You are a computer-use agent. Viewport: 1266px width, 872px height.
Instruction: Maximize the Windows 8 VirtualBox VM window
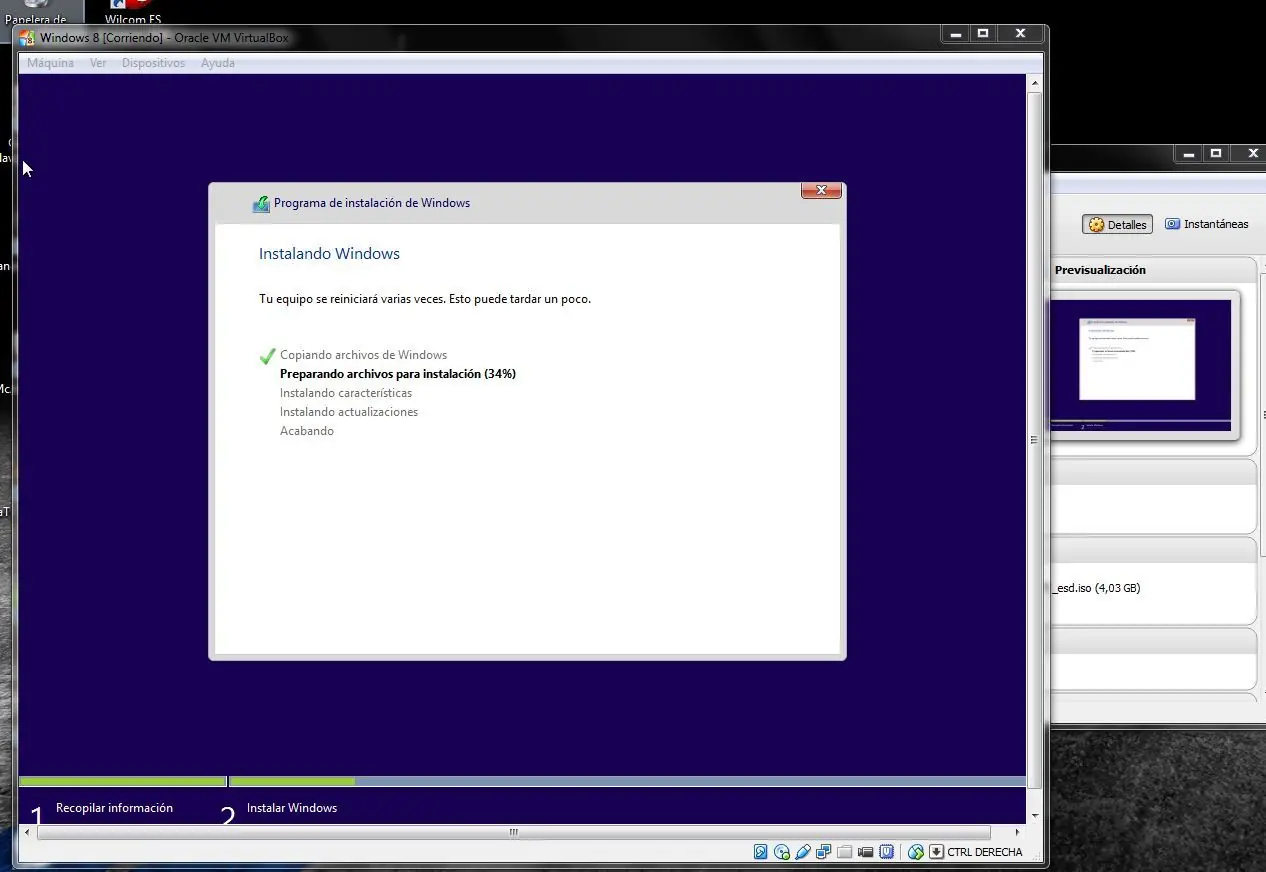tap(983, 33)
